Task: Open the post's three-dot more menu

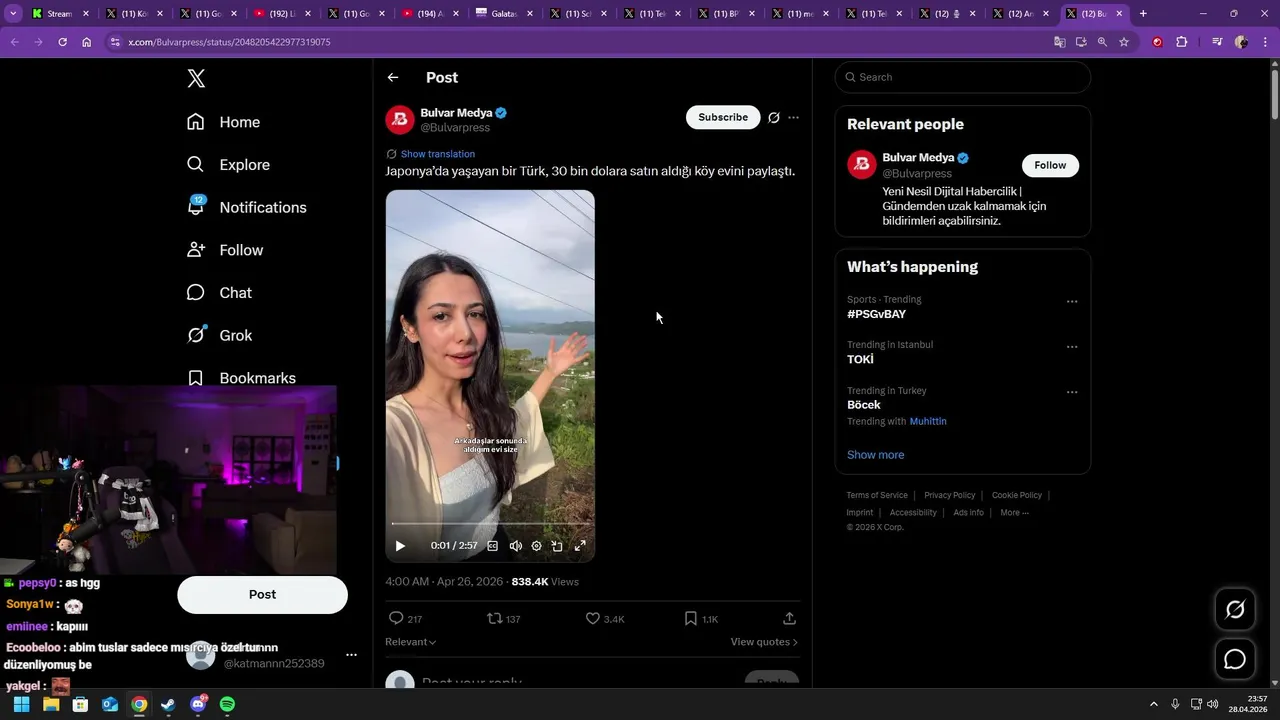Action: 793,118
